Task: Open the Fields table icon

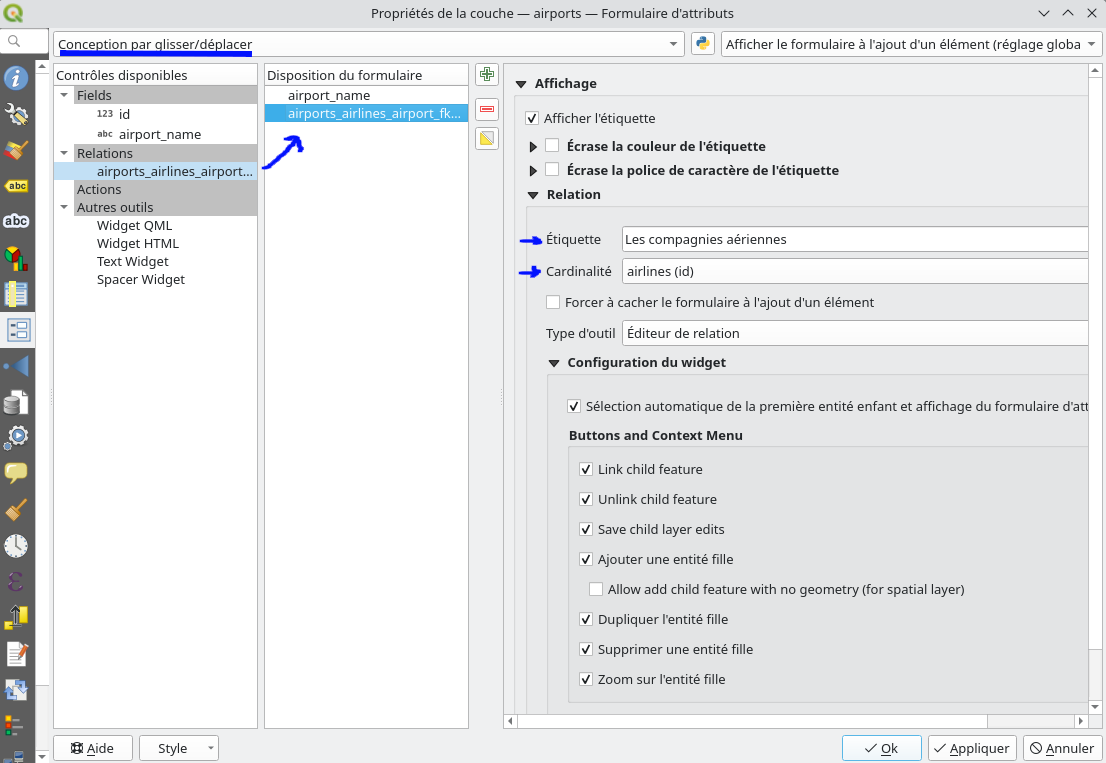Action: [16, 293]
